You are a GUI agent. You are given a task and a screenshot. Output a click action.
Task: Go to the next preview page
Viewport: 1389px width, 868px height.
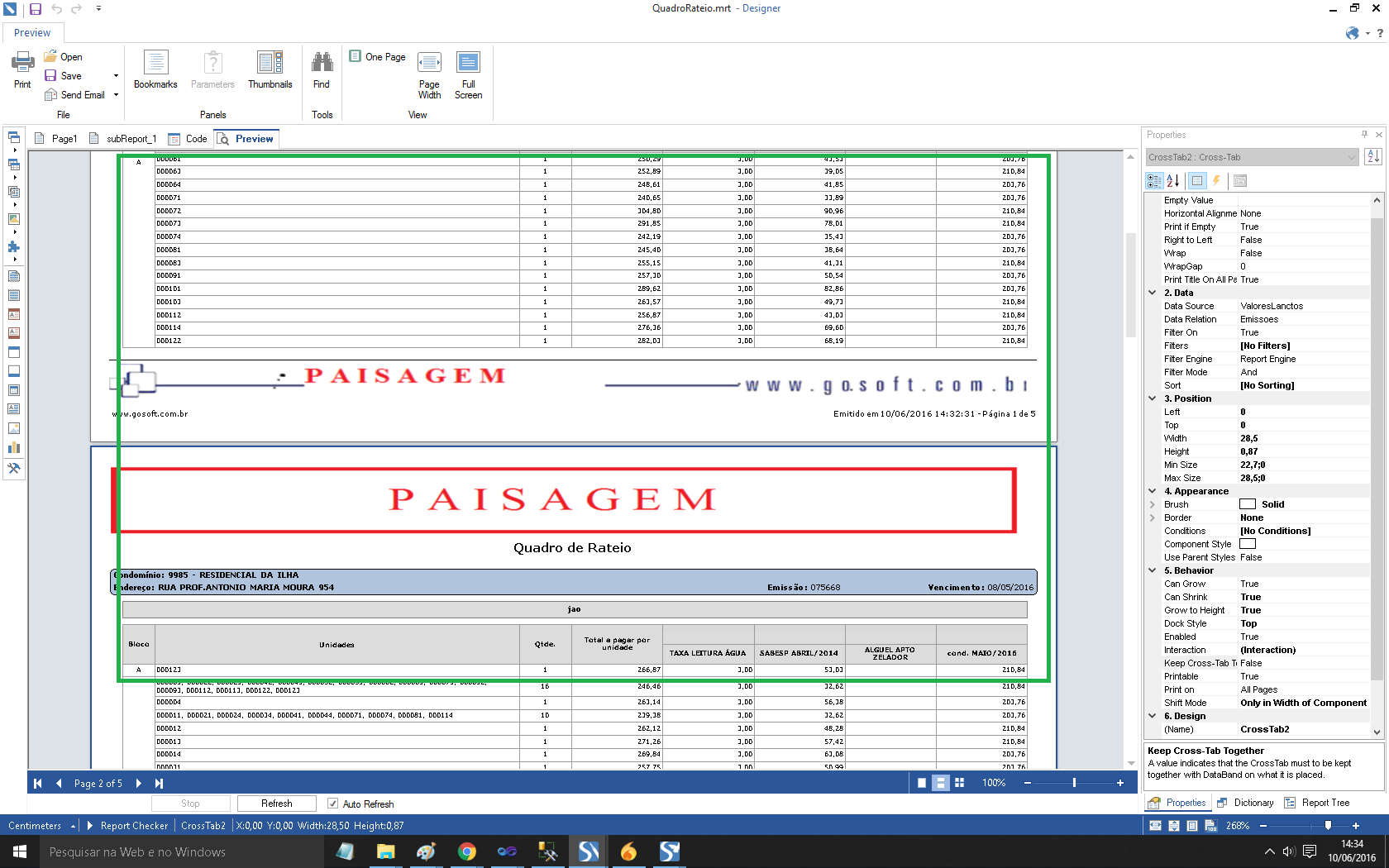click(138, 783)
